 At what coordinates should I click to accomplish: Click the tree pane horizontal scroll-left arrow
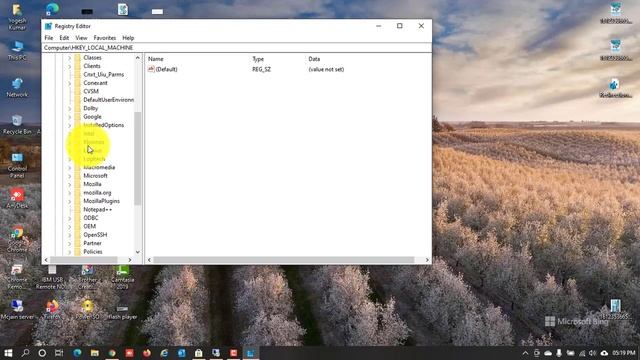point(46,260)
